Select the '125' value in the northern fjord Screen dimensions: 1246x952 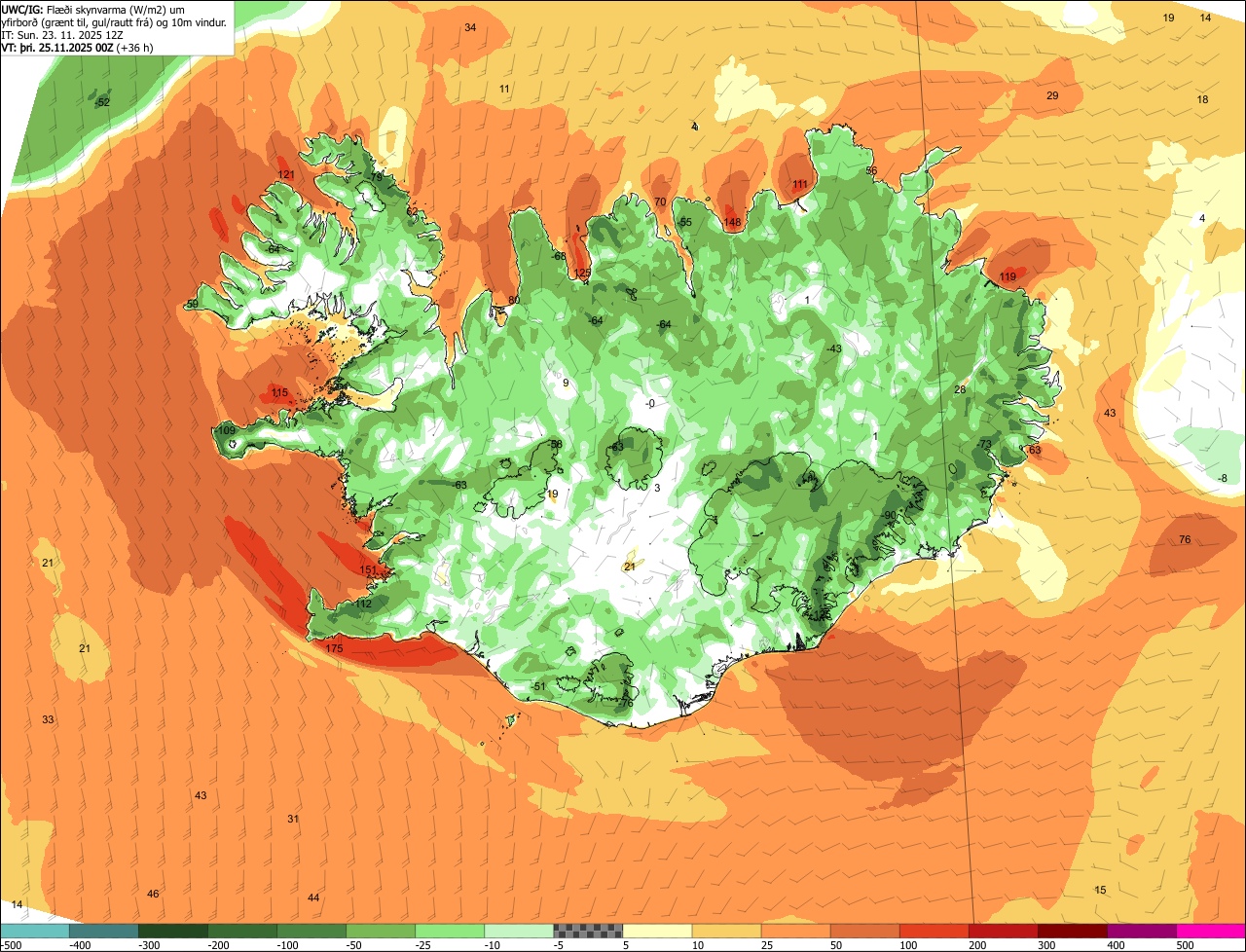coord(582,273)
